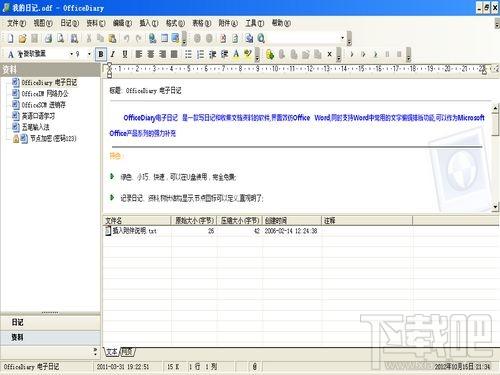
Task: Center-align the text
Action: coord(151,54)
